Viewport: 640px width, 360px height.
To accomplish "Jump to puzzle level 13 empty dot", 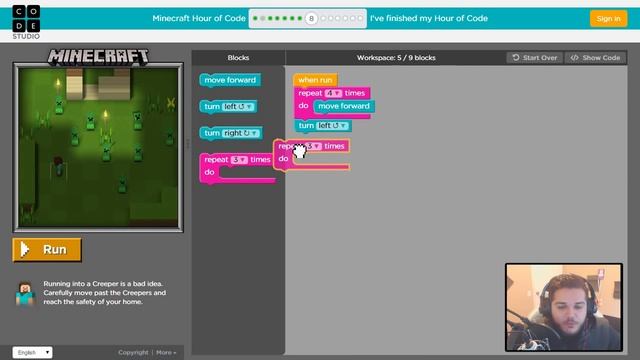I will coord(353,18).
